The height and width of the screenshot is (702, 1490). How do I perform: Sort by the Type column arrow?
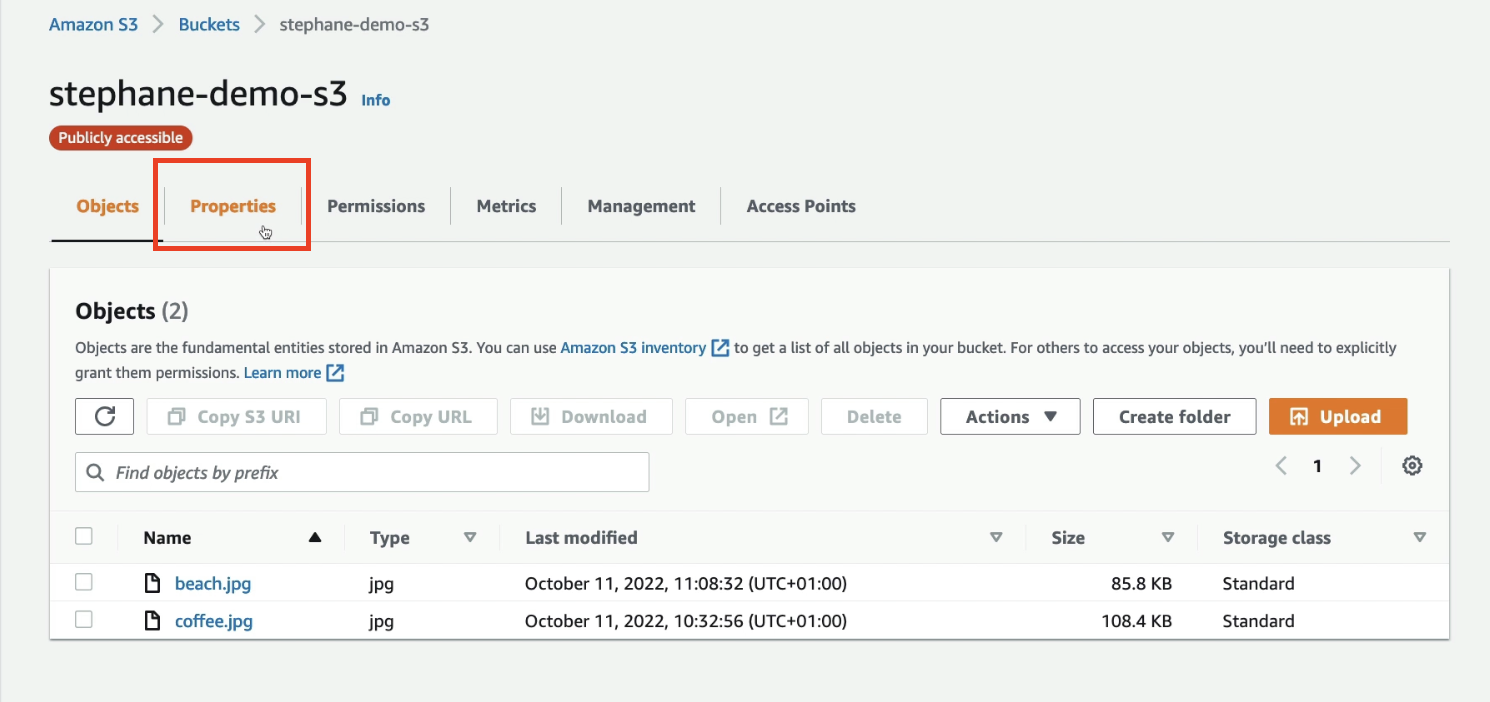[470, 538]
